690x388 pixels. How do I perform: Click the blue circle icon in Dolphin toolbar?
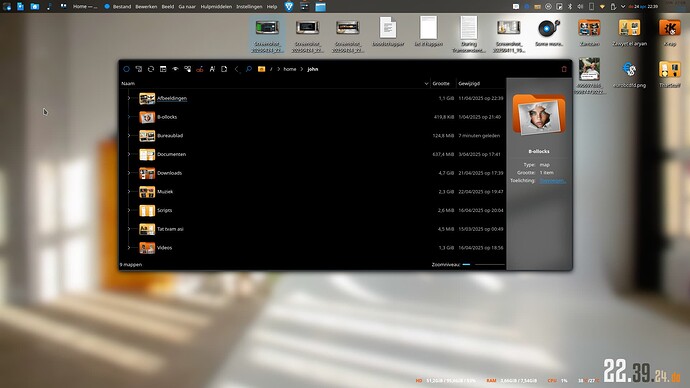(x=126, y=69)
